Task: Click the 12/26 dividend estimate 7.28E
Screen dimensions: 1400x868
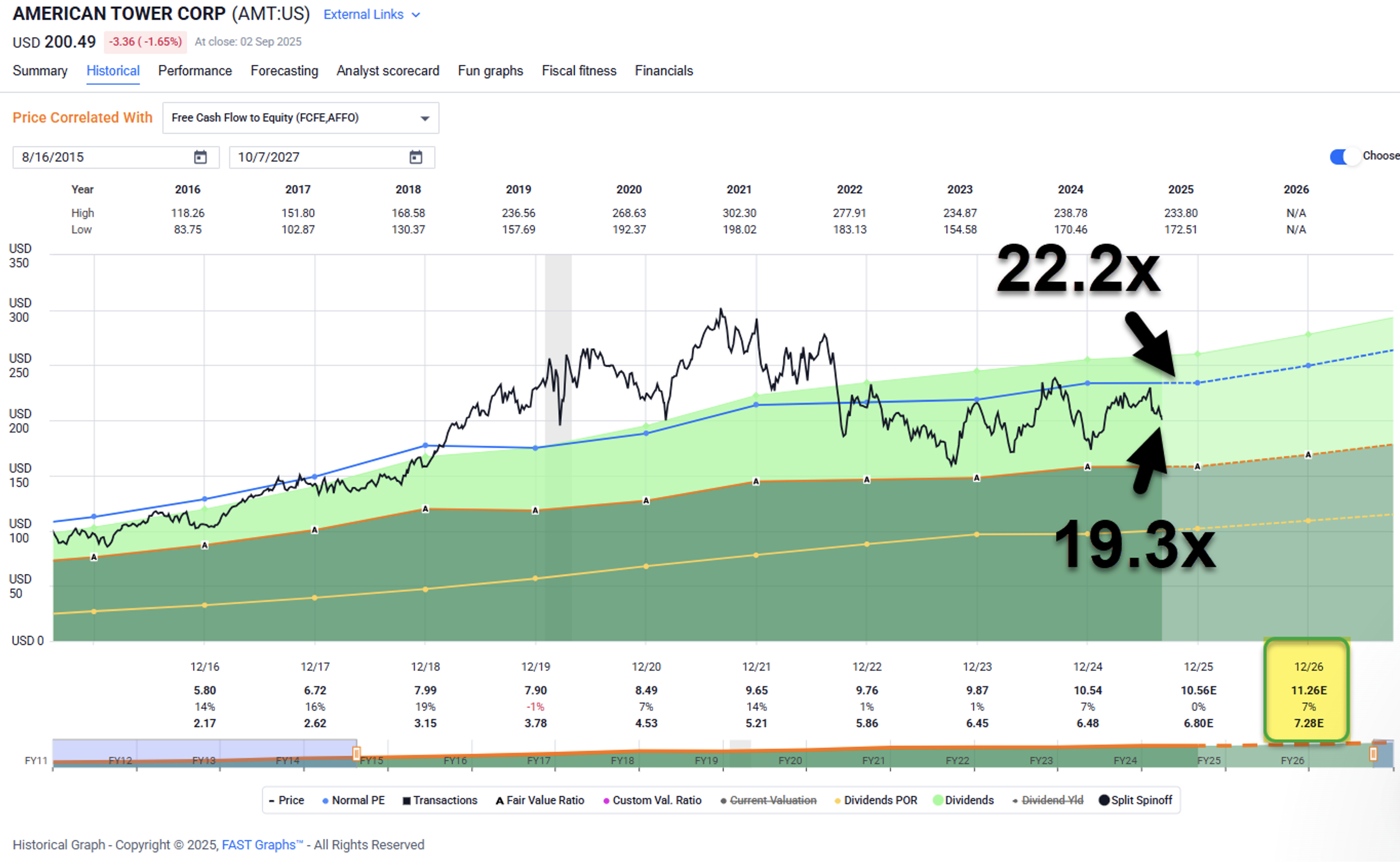Action: pyautogui.click(x=1309, y=723)
